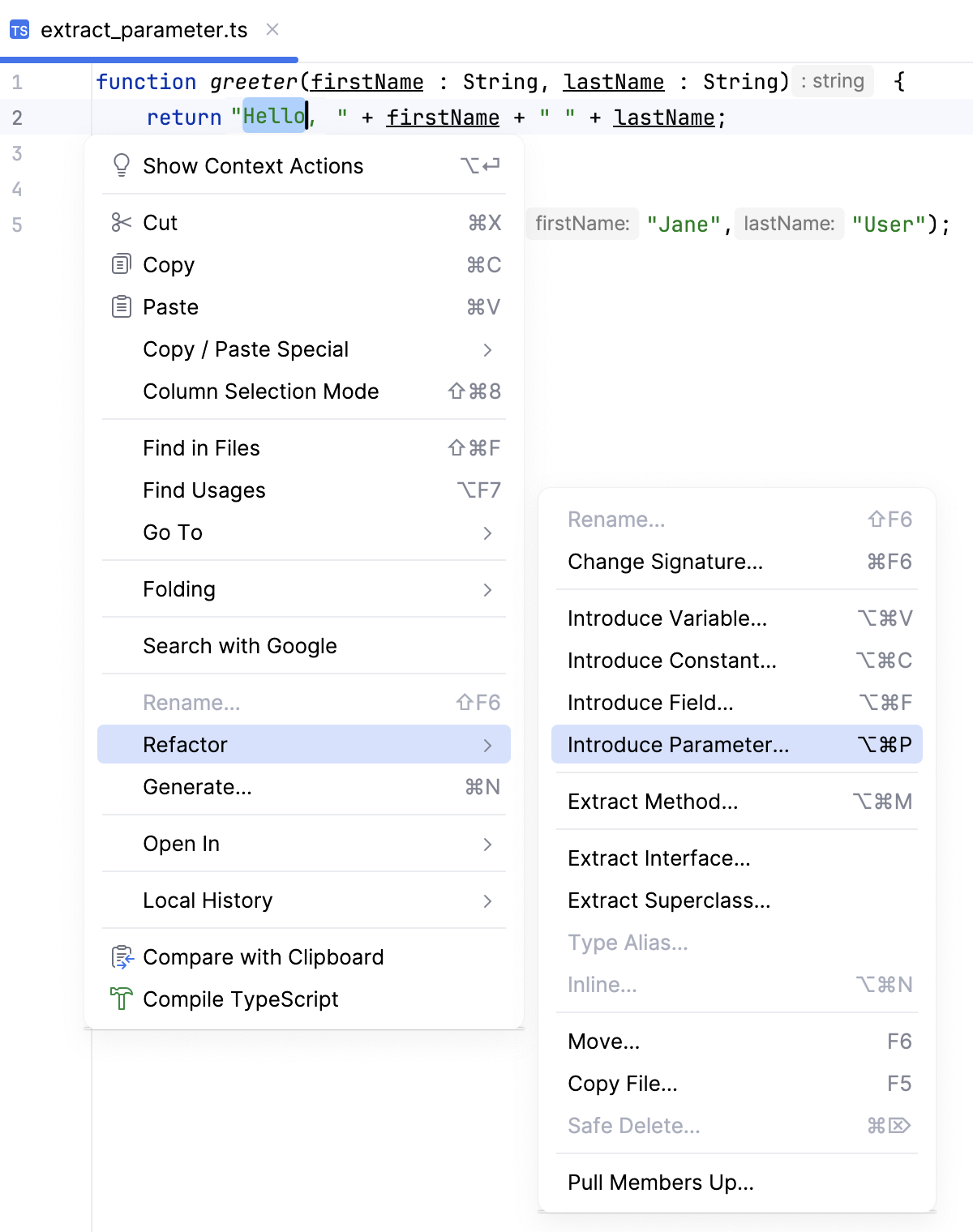This screenshot has width=973, height=1232.
Task: Expand the Copy / Paste Special submenu
Action: click(x=487, y=349)
